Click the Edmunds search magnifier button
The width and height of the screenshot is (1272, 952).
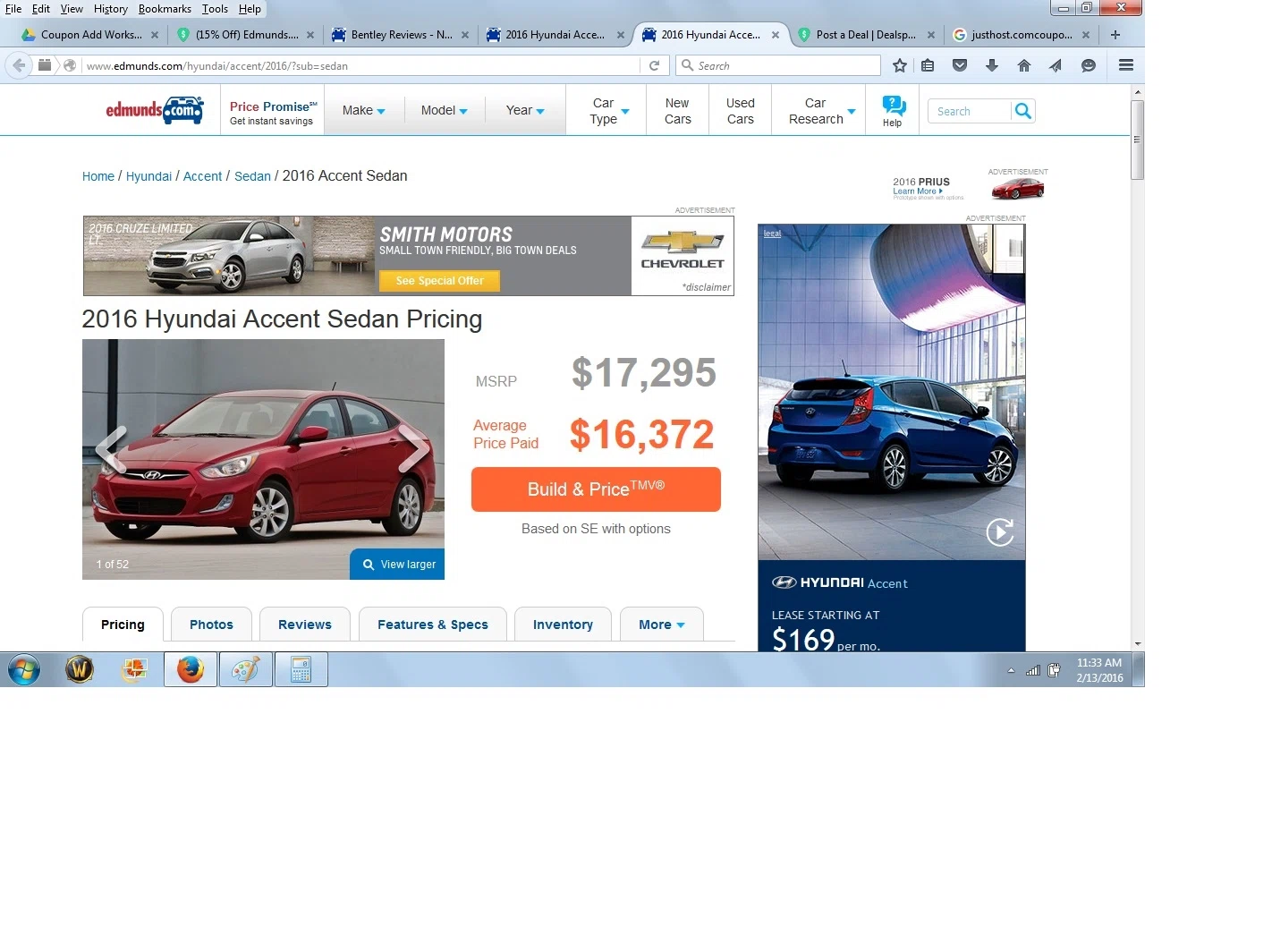(1023, 111)
